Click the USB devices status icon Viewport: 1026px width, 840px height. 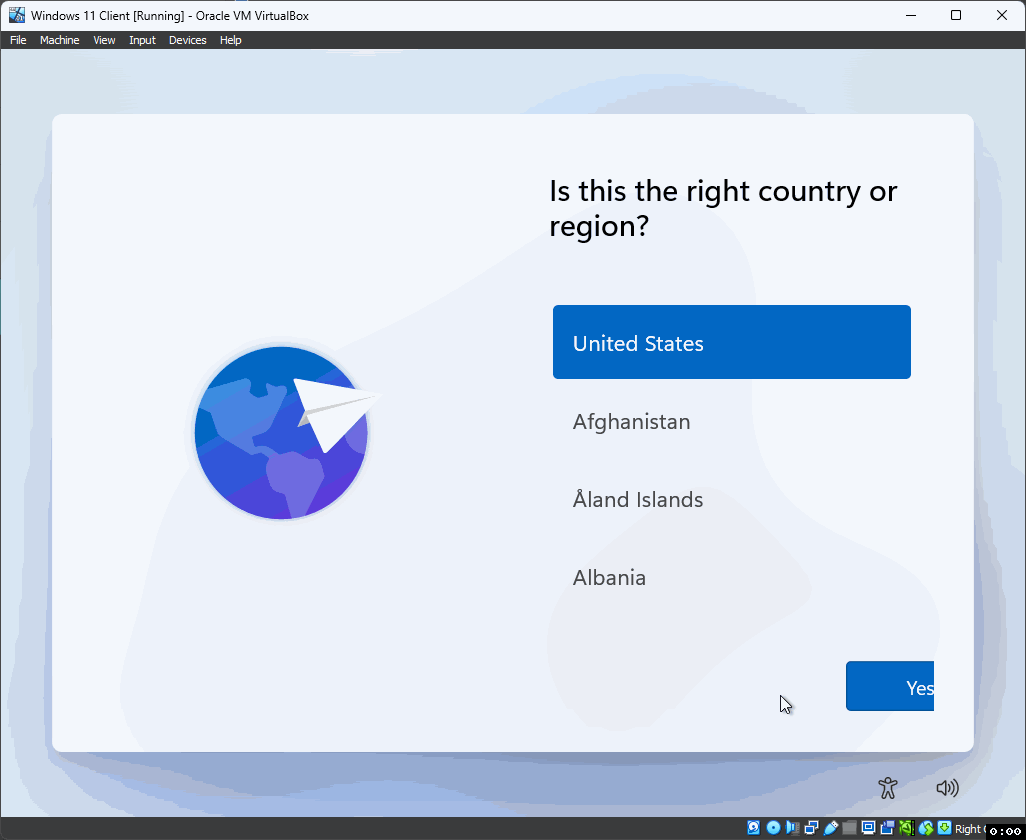pos(829,828)
